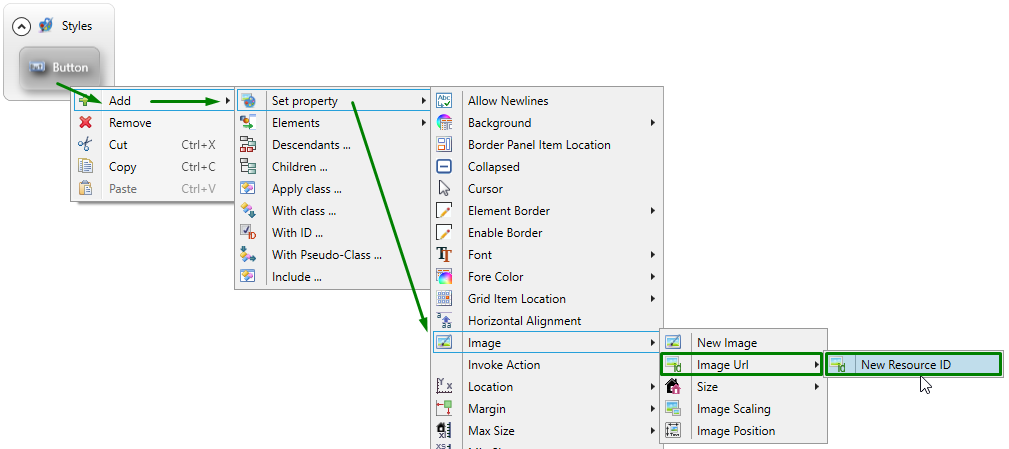Click the Size house icon
The image size is (1009, 449).
tap(674, 387)
